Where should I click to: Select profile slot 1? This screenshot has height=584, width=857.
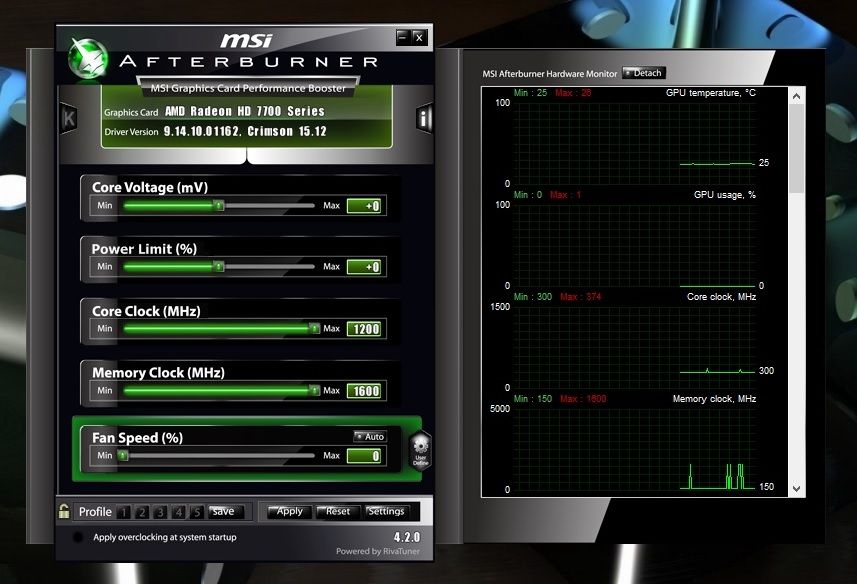click(x=124, y=512)
